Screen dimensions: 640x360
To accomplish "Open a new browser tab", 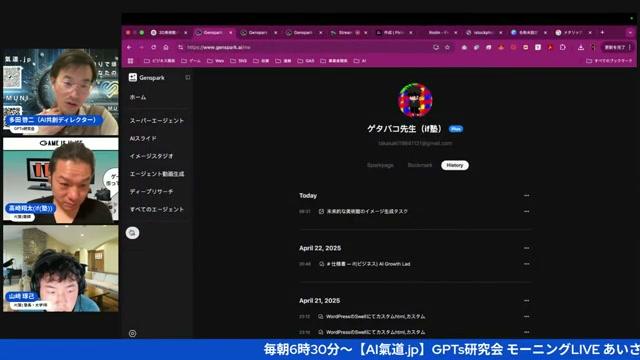I will click(x=602, y=32).
